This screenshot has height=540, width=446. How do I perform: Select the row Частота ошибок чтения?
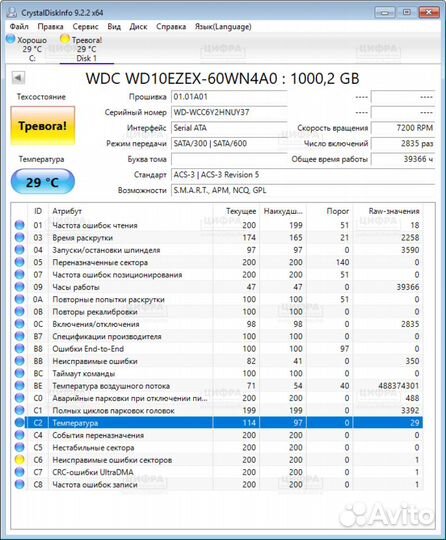[x=217, y=225]
